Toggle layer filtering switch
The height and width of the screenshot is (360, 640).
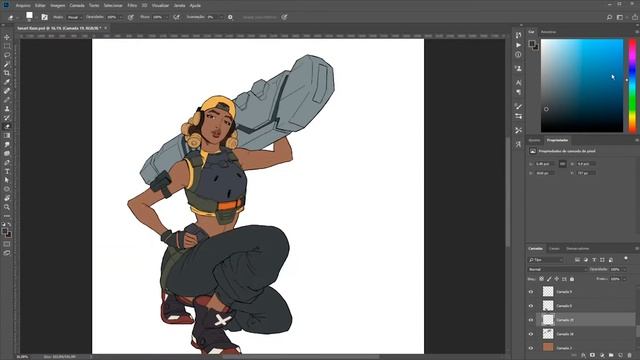click(x=626, y=259)
